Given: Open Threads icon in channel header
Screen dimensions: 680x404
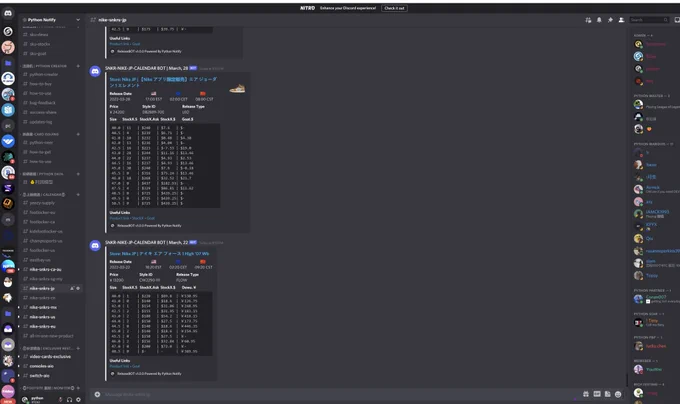Looking at the screenshot, I should 588,20.
